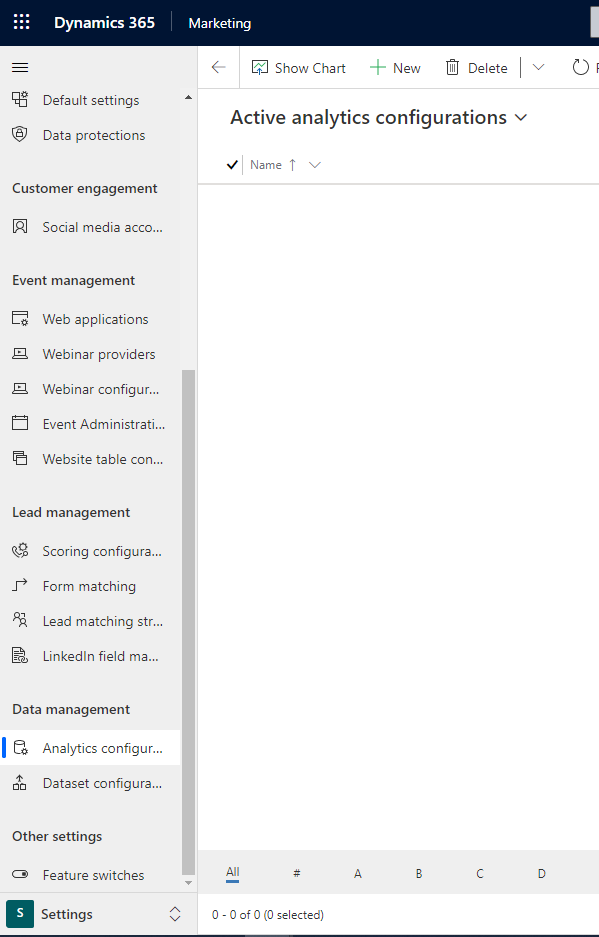The width and height of the screenshot is (599, 937).
Task: Click sidebar scrollbar down arrow
Action: coord(188,883)
